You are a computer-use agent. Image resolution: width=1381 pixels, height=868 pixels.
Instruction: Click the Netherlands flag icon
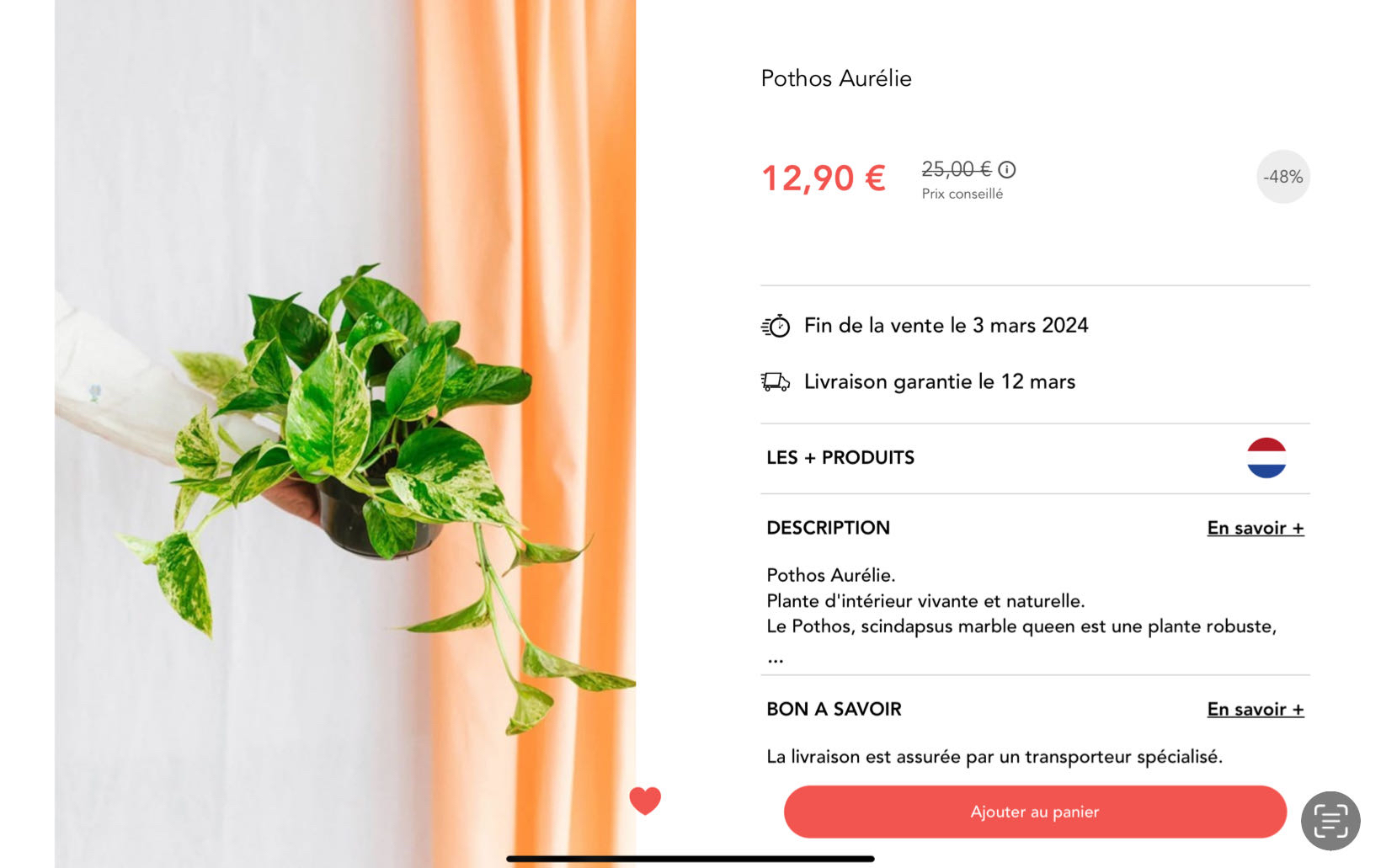coord(1266,458)
